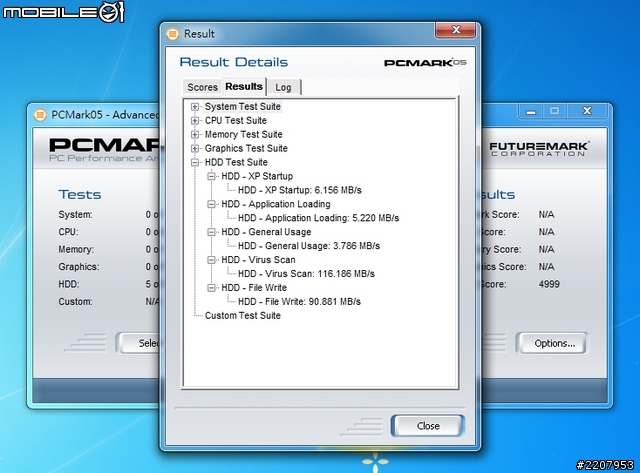Select the Results tab
This screenshot has width=640, height=473.
tap(244, 87)
